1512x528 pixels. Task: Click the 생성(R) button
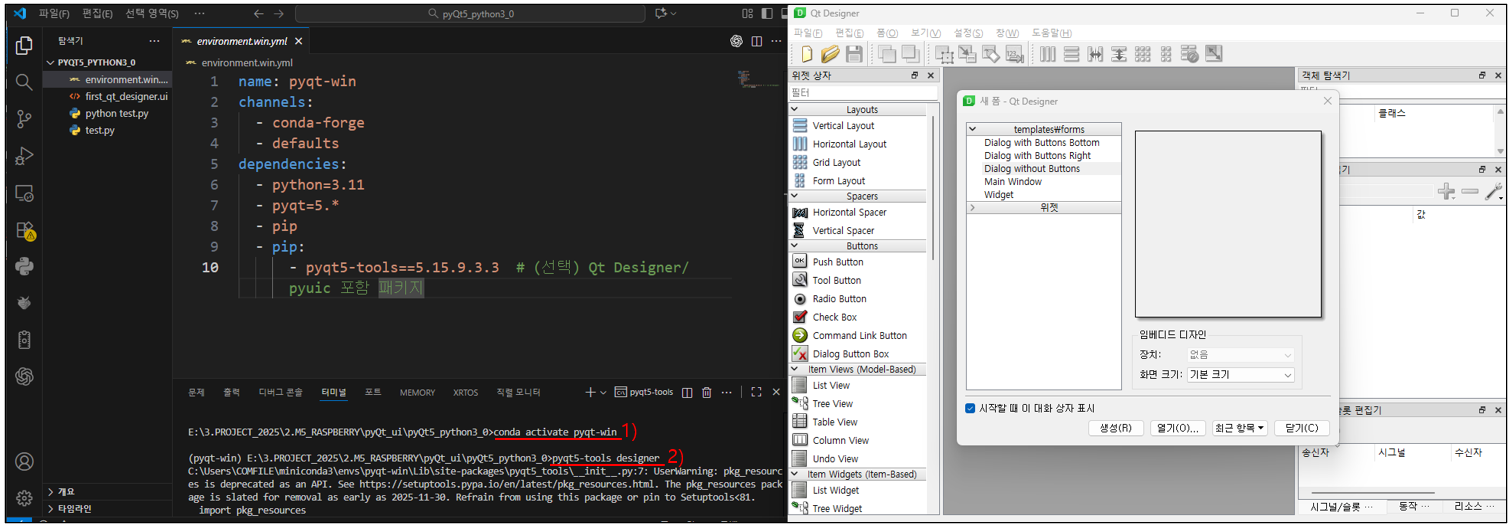(x=1115, y=428)
